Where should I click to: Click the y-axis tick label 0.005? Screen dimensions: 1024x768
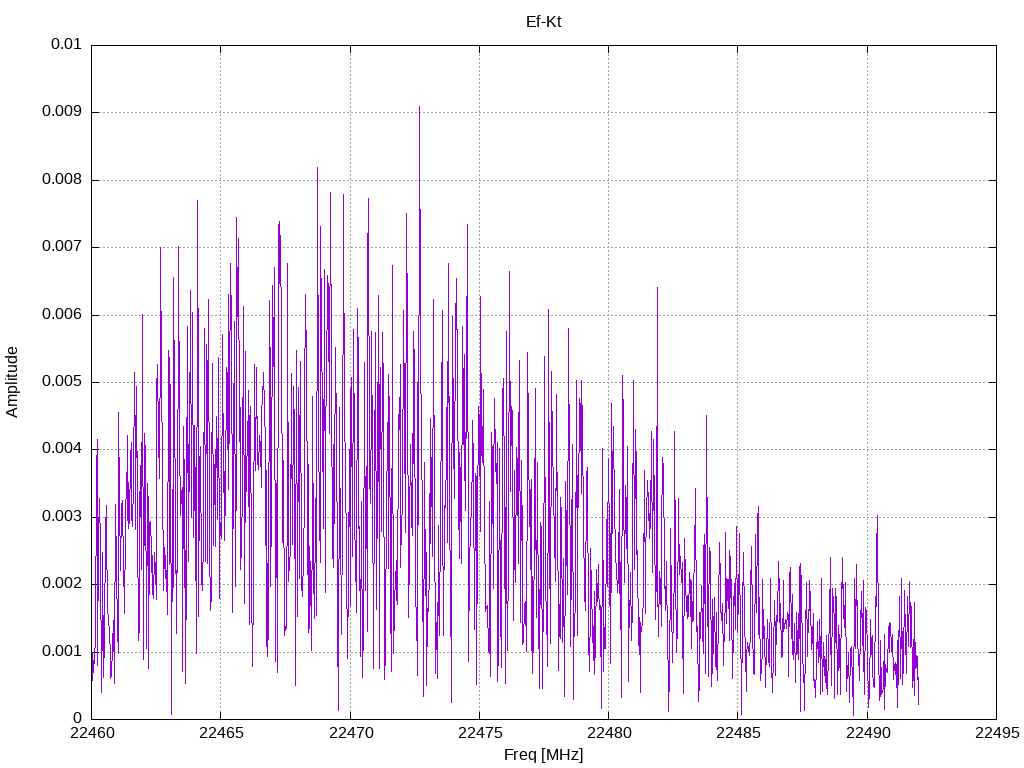62,382
